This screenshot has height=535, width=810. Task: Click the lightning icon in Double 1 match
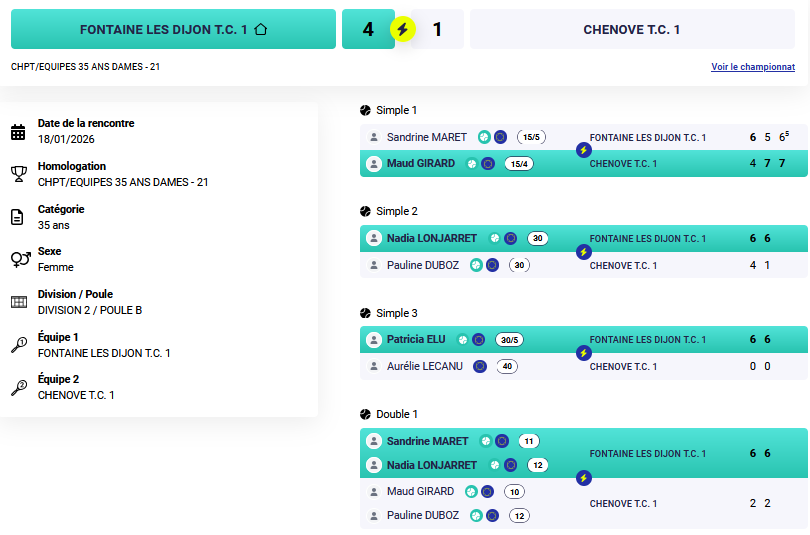584,478
